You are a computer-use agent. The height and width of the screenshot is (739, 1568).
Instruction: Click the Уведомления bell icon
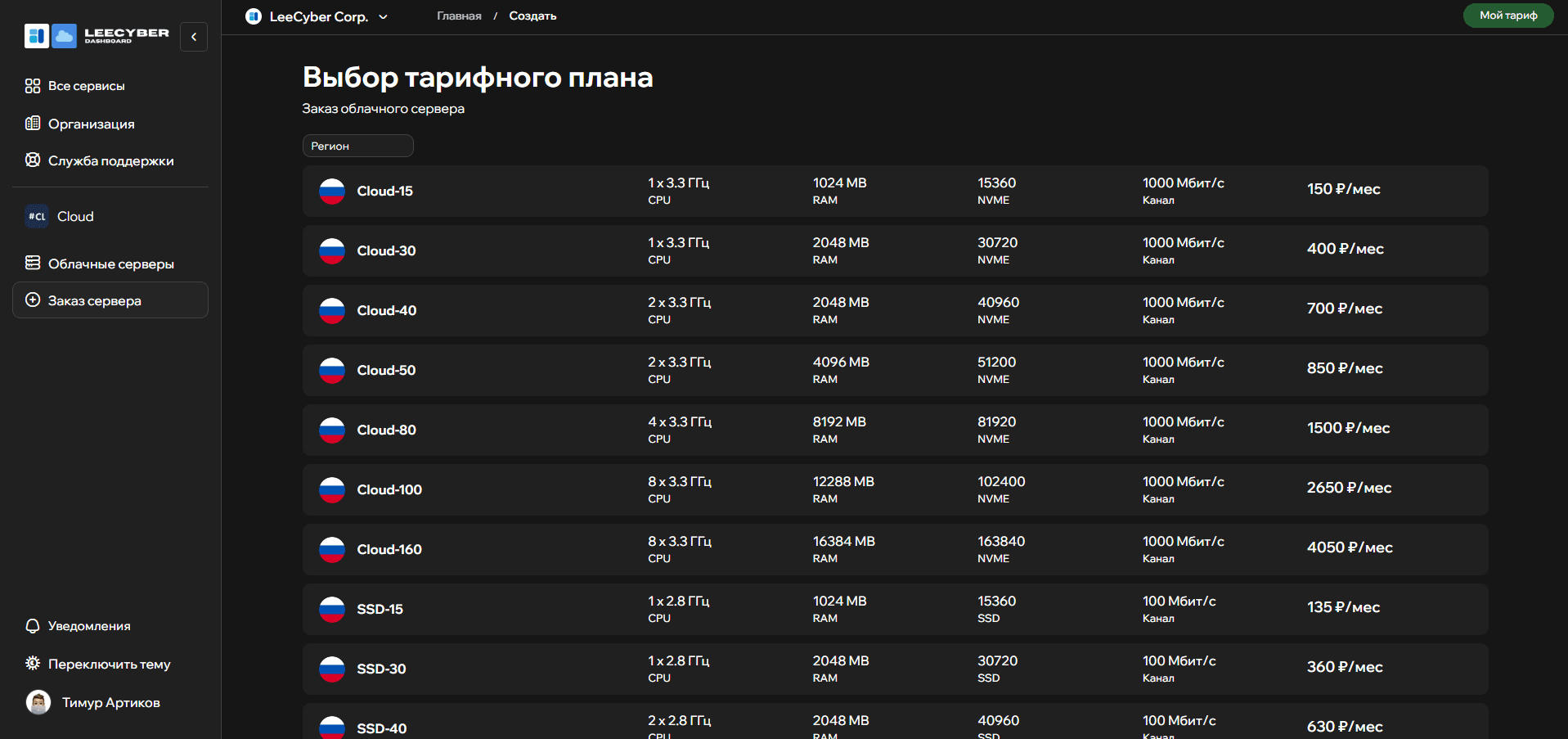(x=33, y=626)
